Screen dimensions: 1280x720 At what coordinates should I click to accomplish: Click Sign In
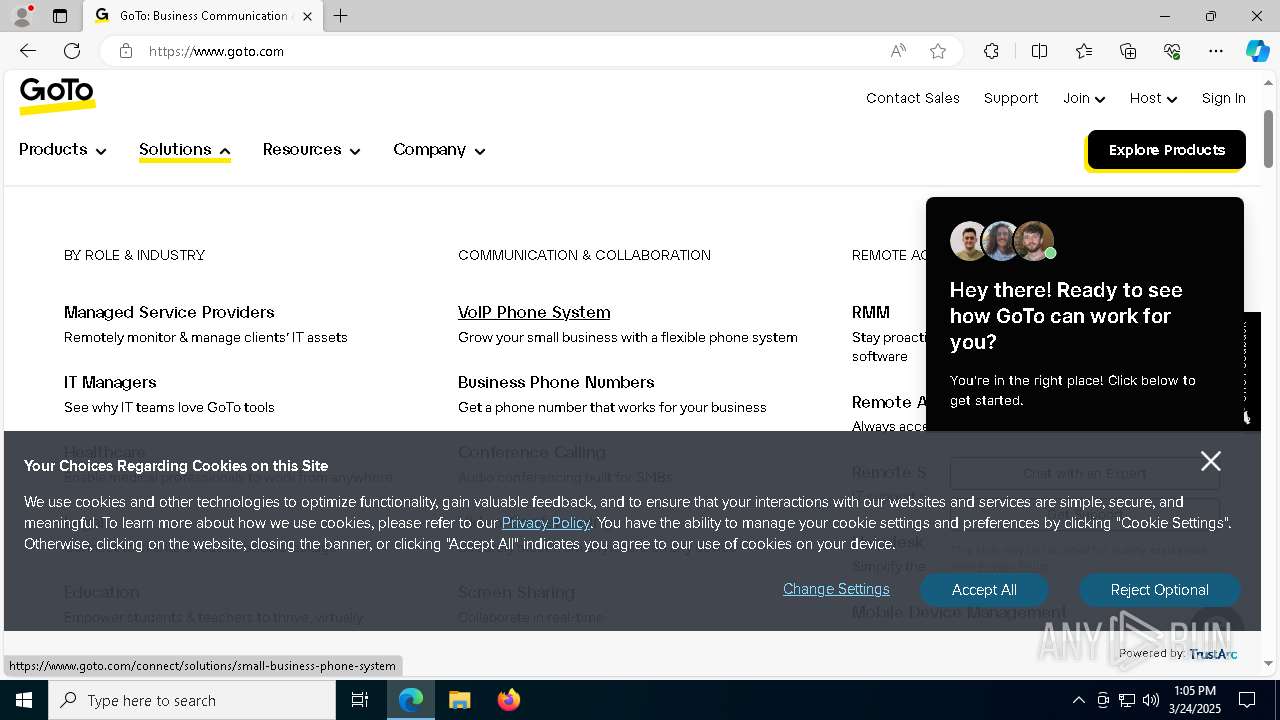tap(1223, 98)
